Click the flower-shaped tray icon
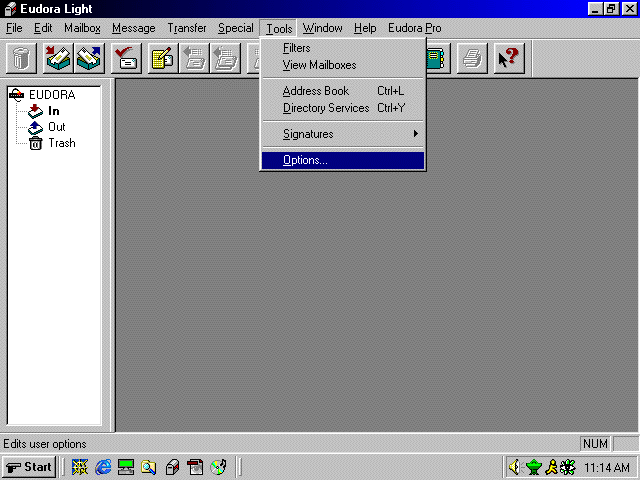 (x=568, y=467)
